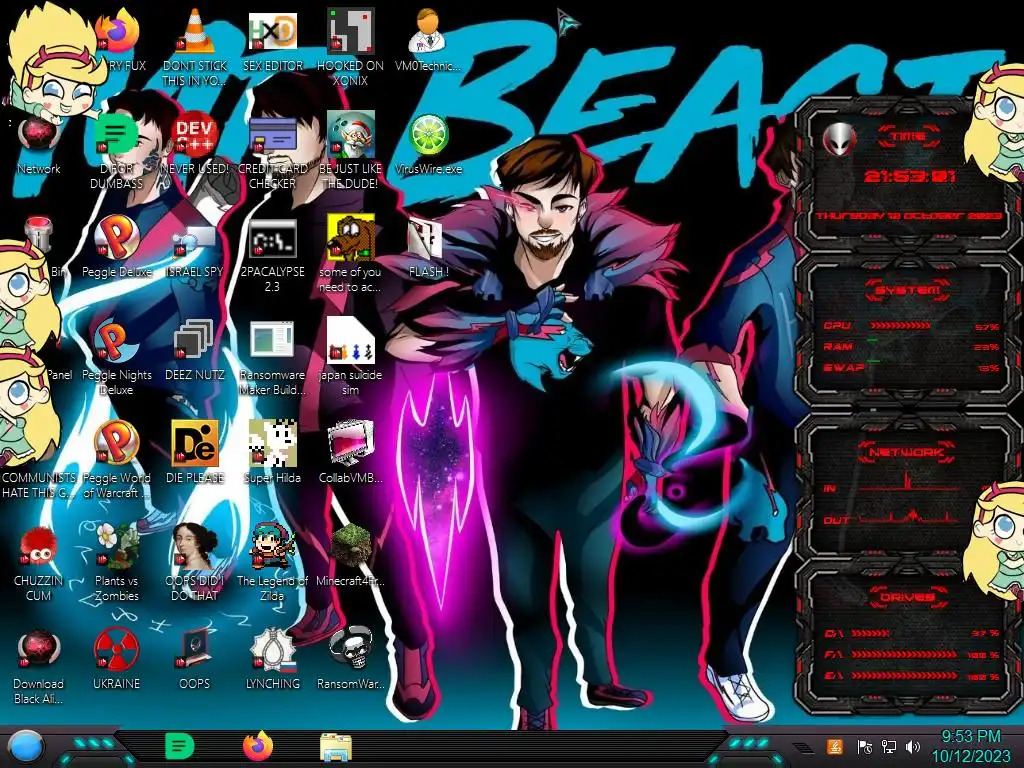This screenshot has height=768, width=1024.
Task: Open Action Center flag tray icon
Action: 864,746
